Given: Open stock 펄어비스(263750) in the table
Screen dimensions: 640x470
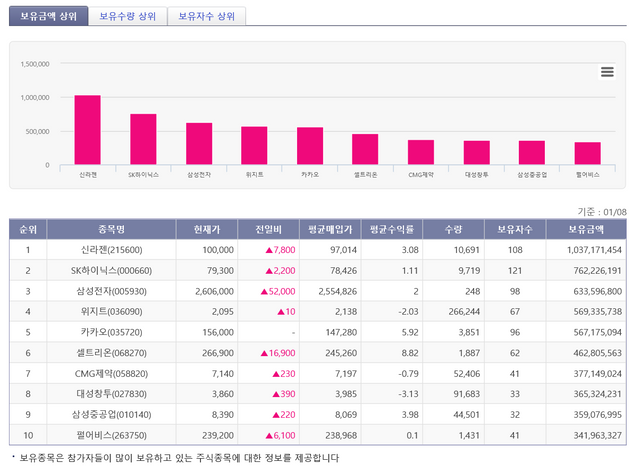Looking at the screenshot, I should 111,435.
